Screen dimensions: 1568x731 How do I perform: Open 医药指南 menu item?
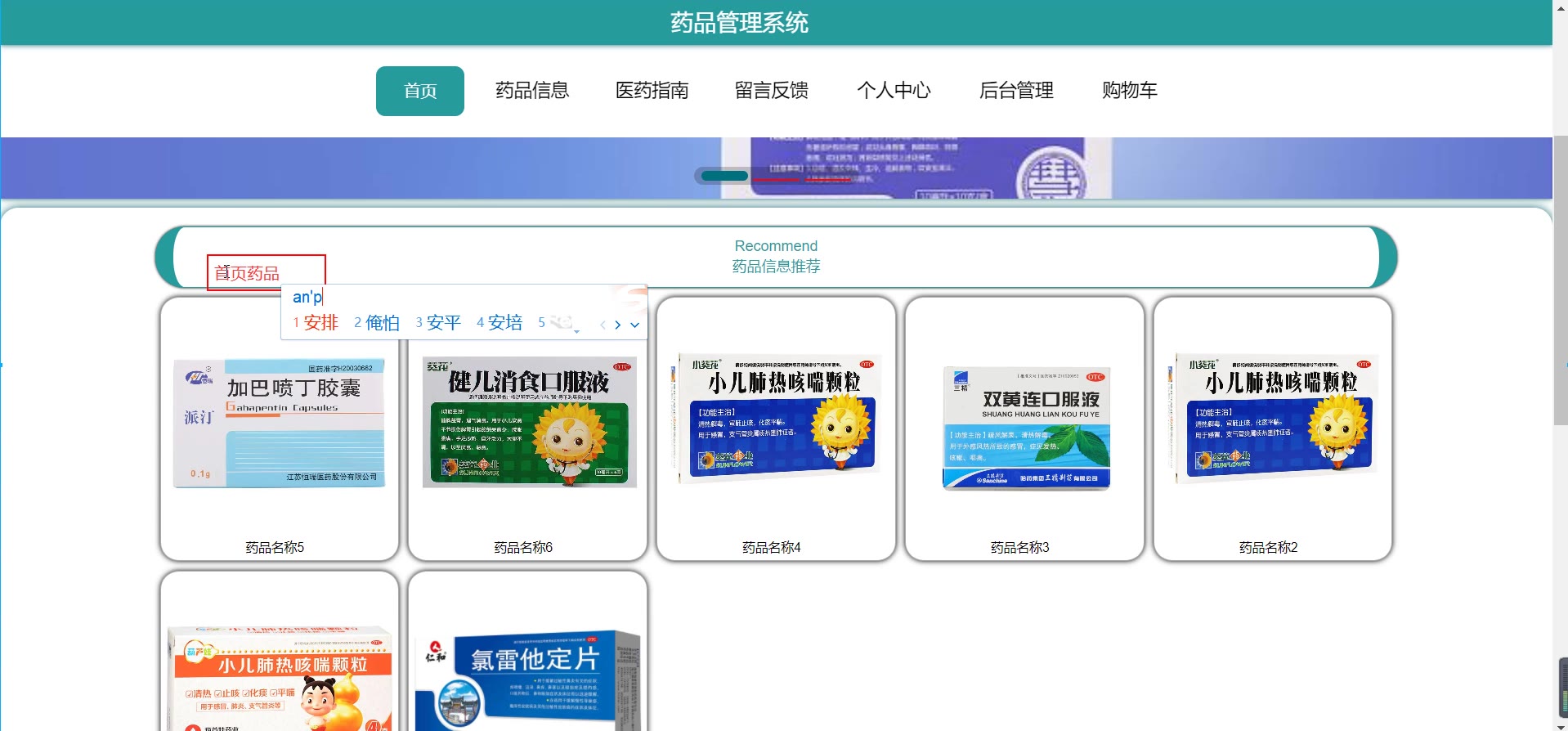pos(652,91)
